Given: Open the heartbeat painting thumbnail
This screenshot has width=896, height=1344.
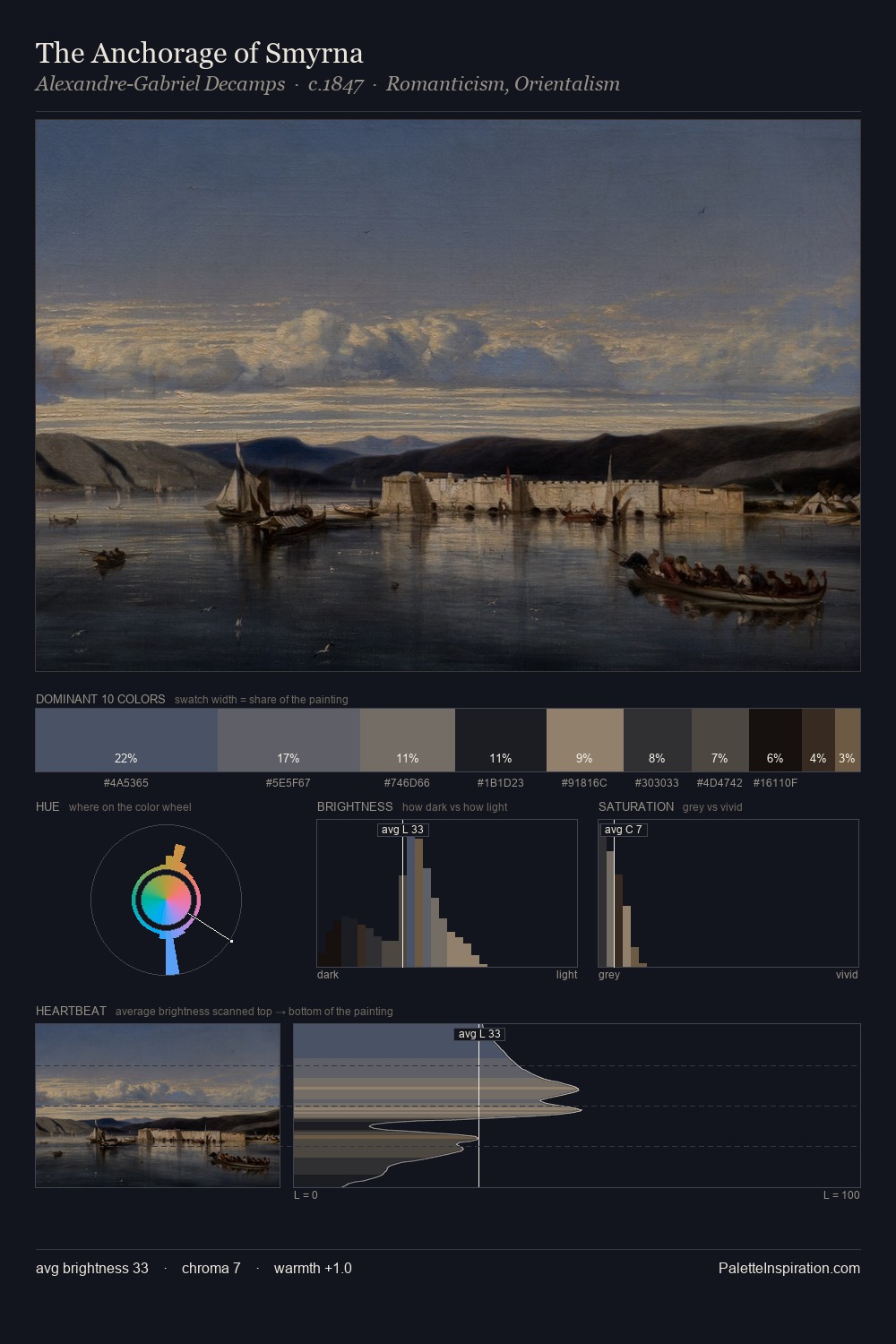Looking at the screenshot, I should [158, 1106].
